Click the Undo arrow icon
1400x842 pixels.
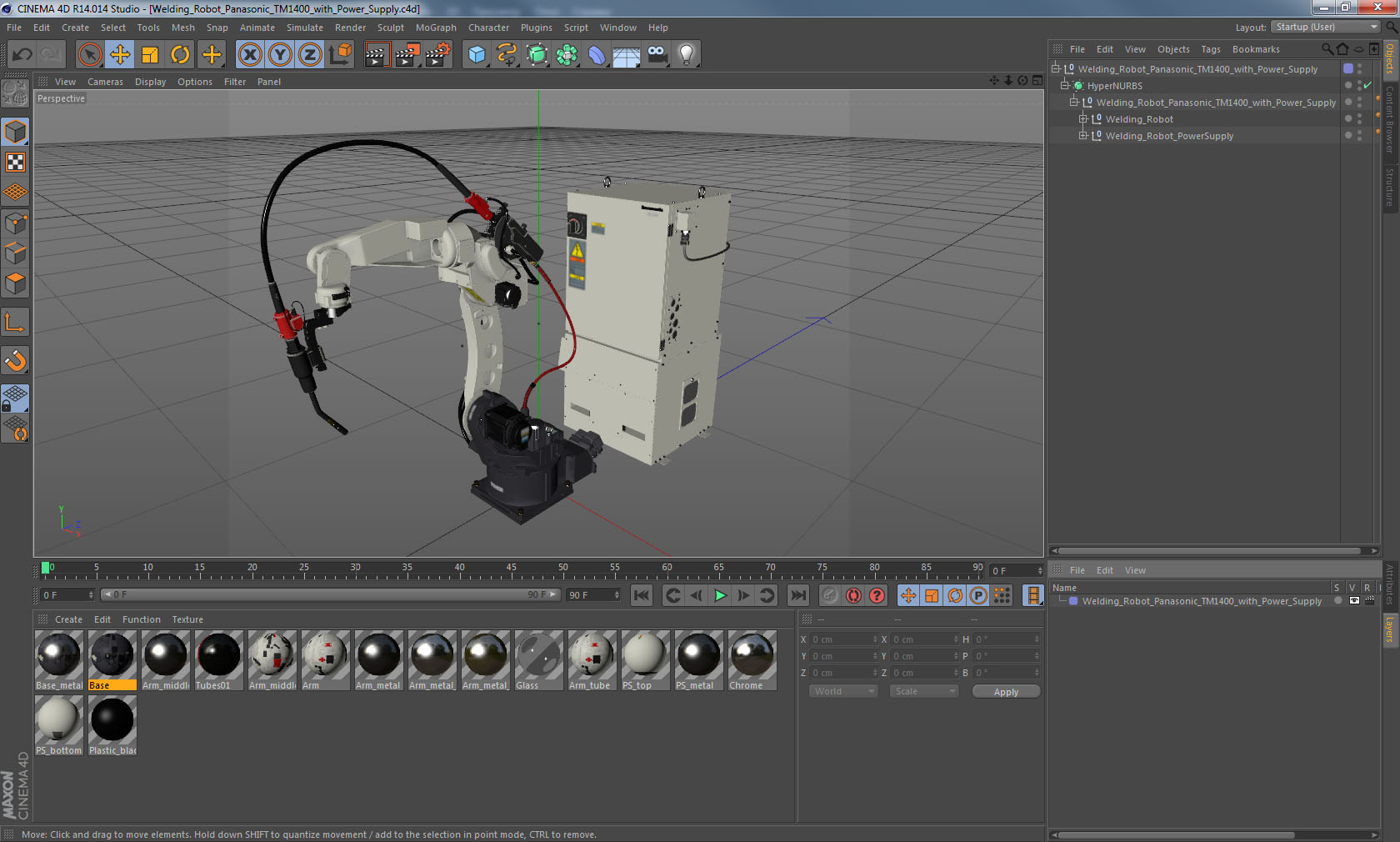coord(22,55)
